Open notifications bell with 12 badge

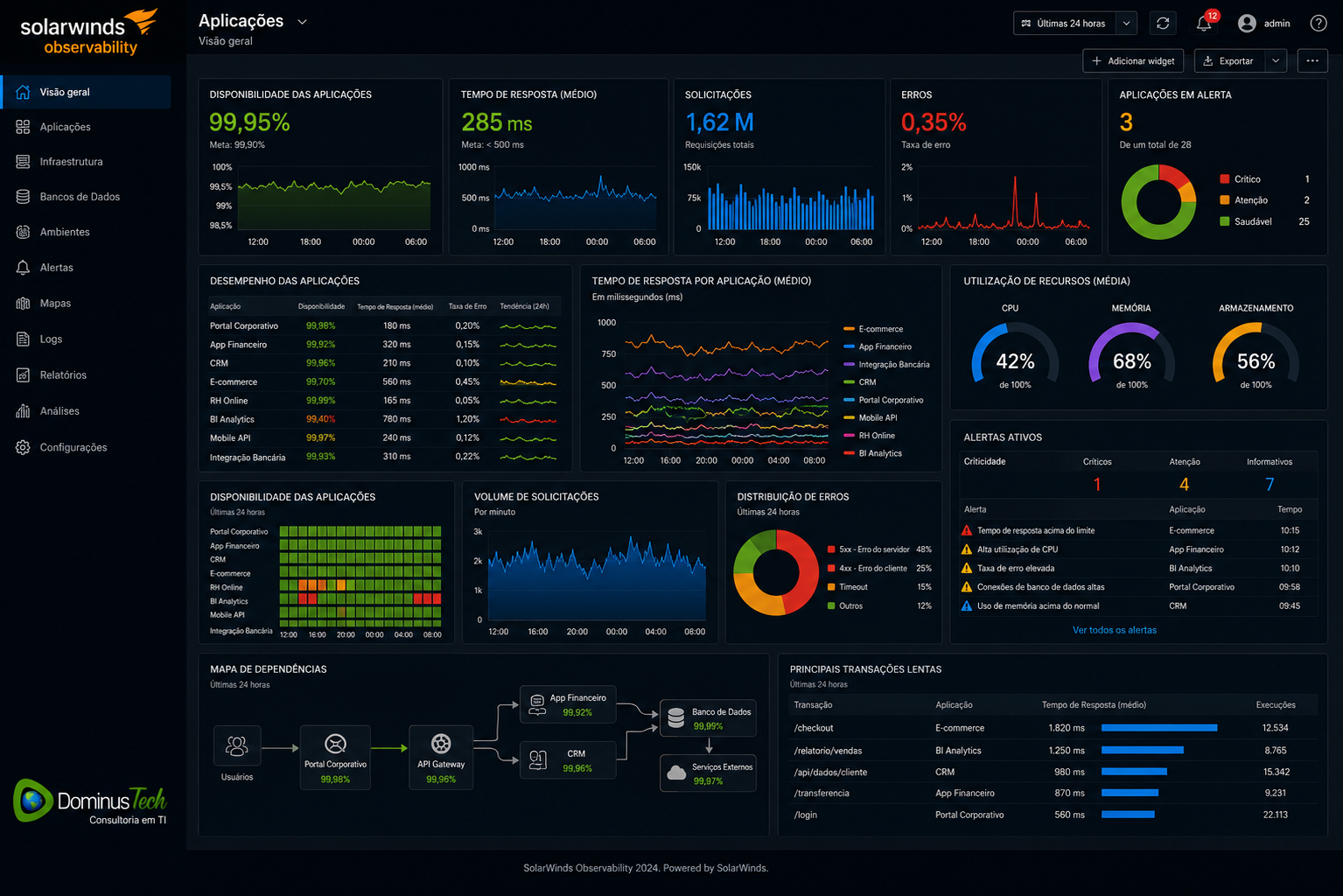point(1205,23)
